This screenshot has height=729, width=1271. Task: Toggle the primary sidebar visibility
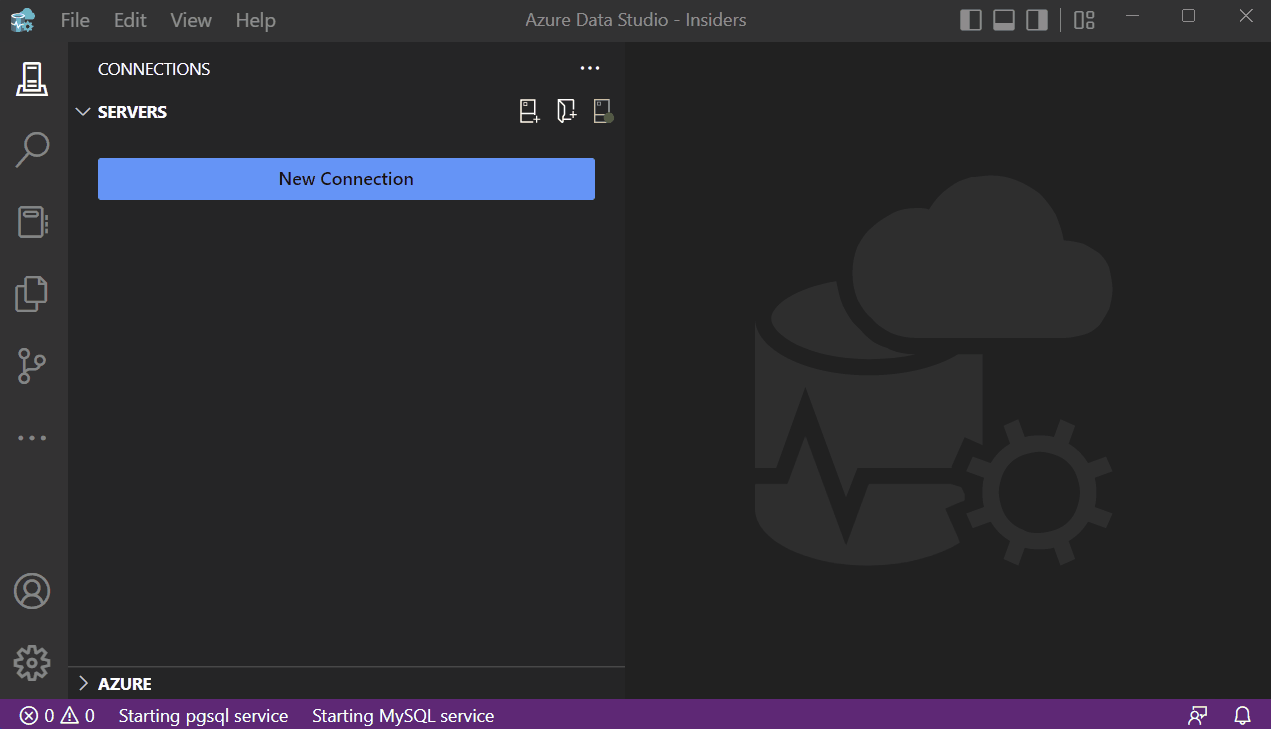point(970,18)
